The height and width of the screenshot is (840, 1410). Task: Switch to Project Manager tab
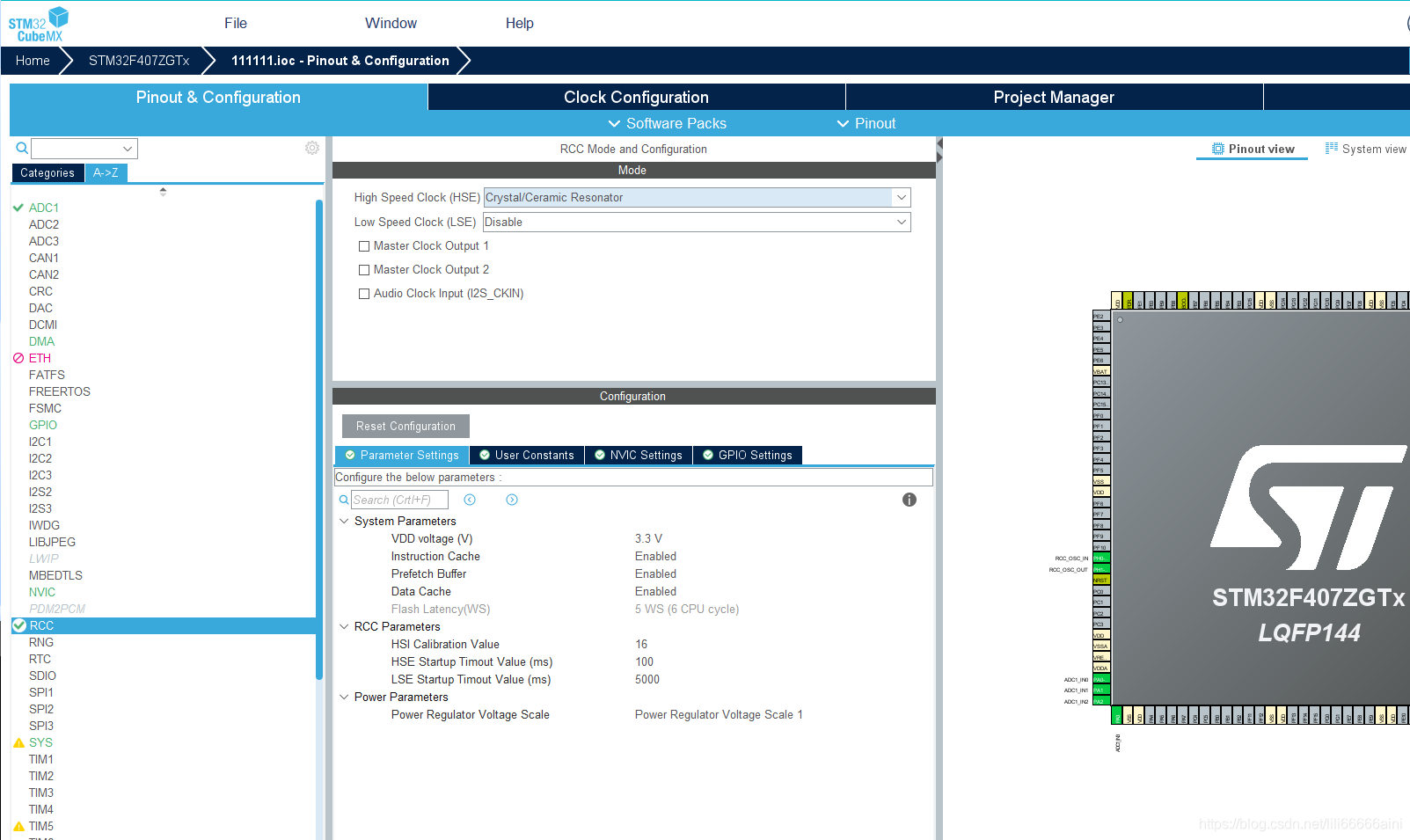click(1054, 97)
